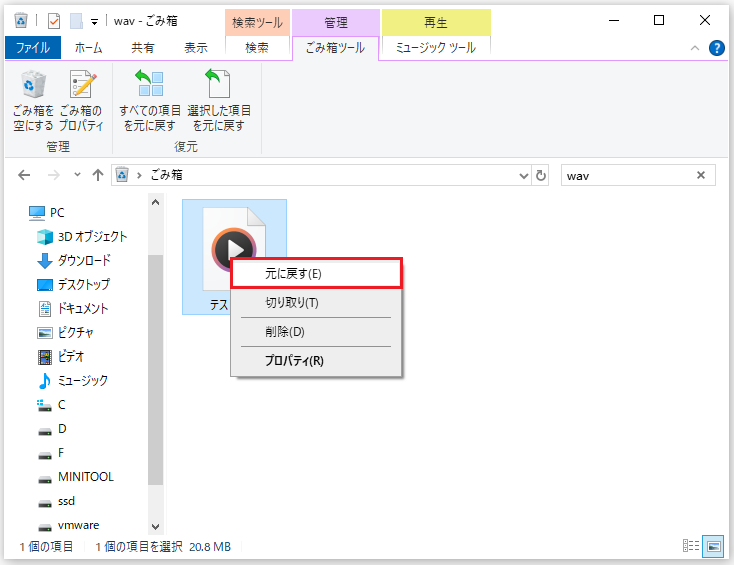Open ピクチャ folder in sidebar
The height and width of the screenshot is (565, 734).
[x=66, y=333]
